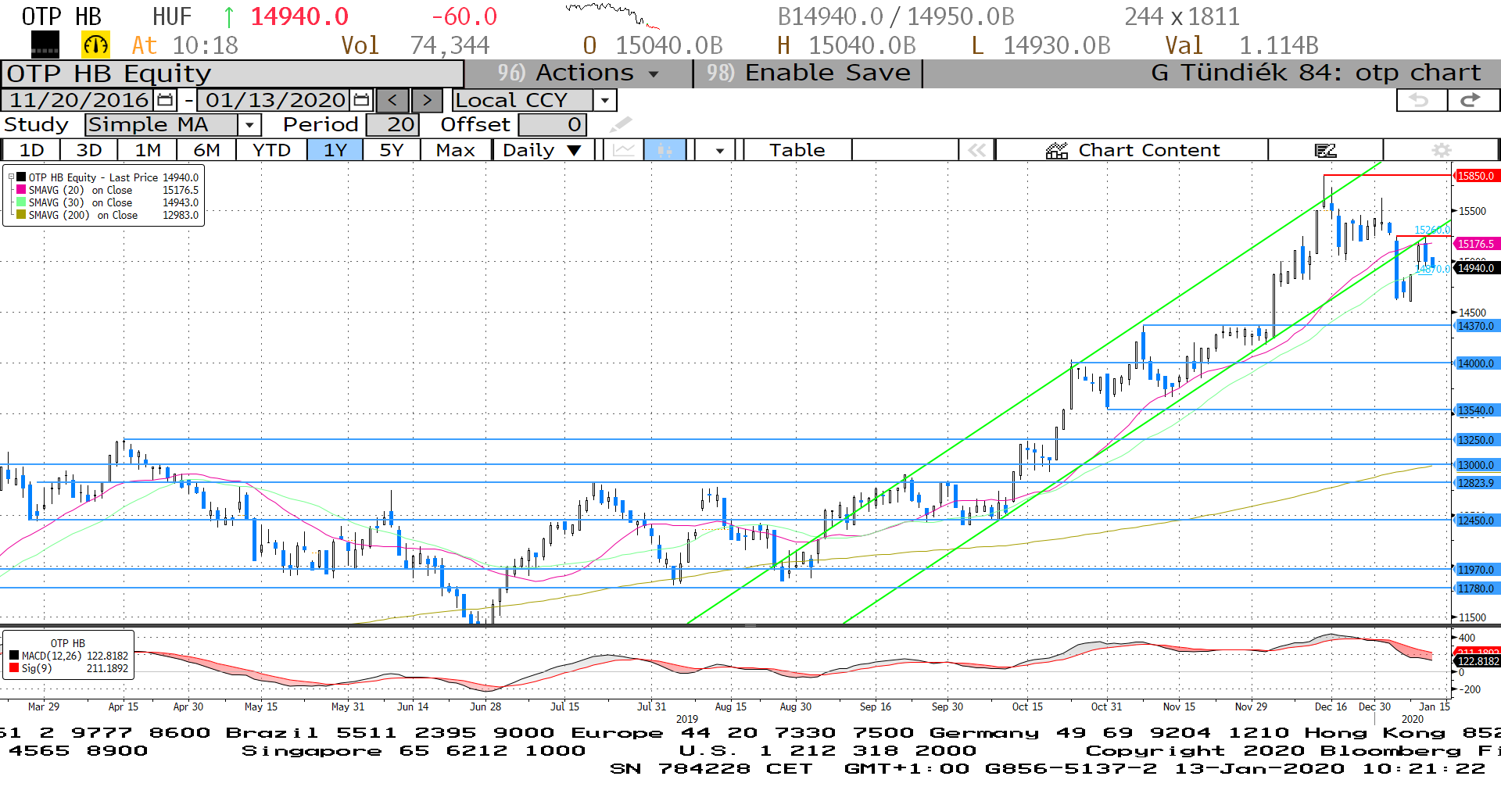Edit the start date 11/20/2016 field
Image resolution: width=1501 pixels, height=812 pixels.
pyautogui.click(x=78, y=100)
